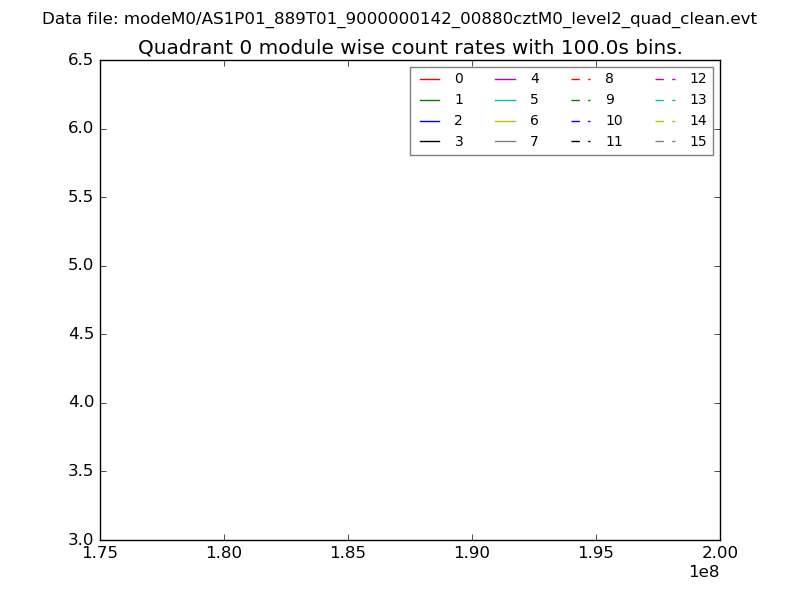The width and height of the screenshot is (800, 600).
Task: Click the 1.75 x-axis tick label
Action: pos(100,553)
